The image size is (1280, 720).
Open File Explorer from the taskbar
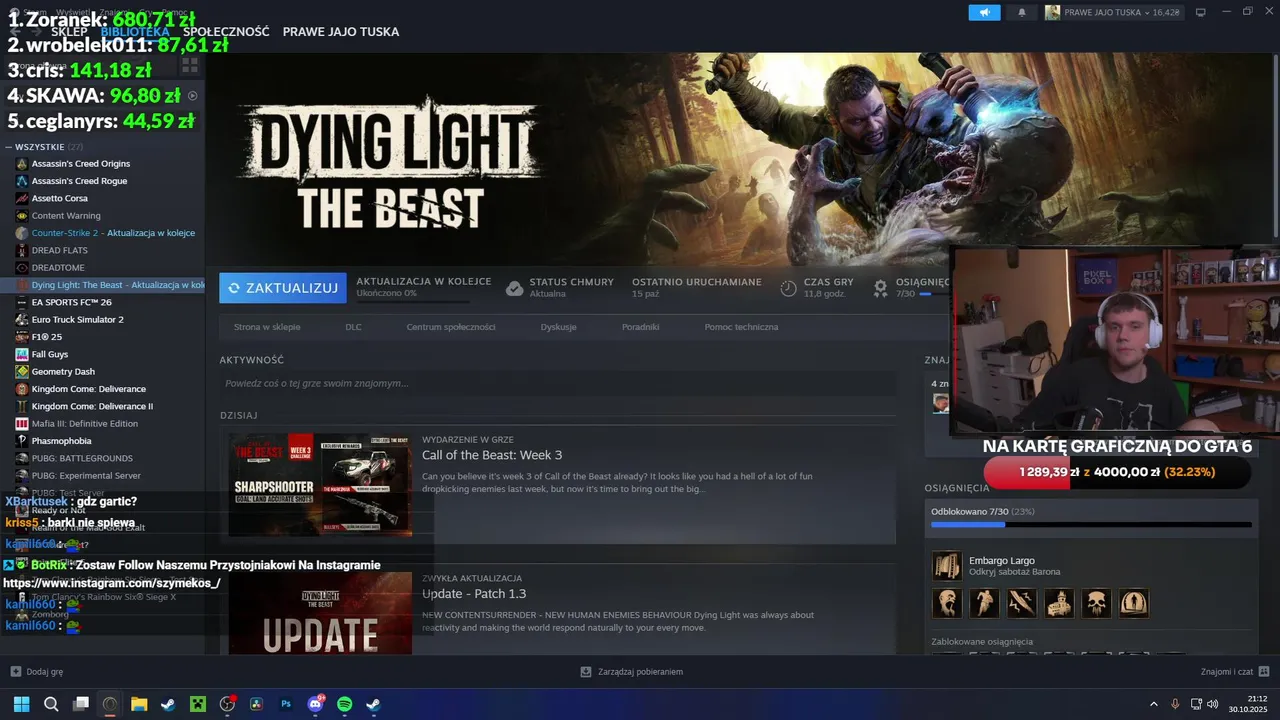pos(139,704)
